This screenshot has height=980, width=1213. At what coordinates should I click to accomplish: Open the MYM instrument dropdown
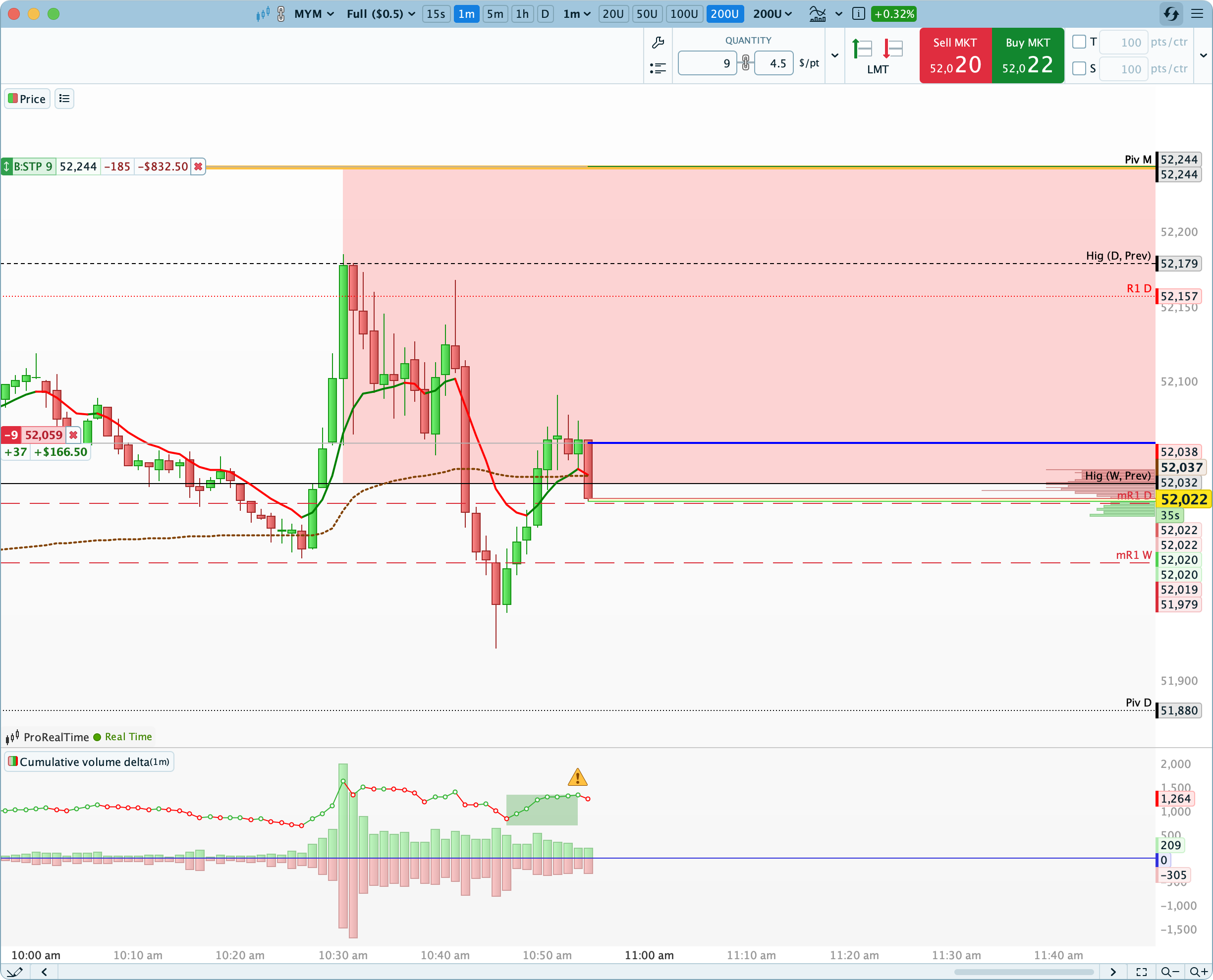pyautogui.click(x=314, y=13)
